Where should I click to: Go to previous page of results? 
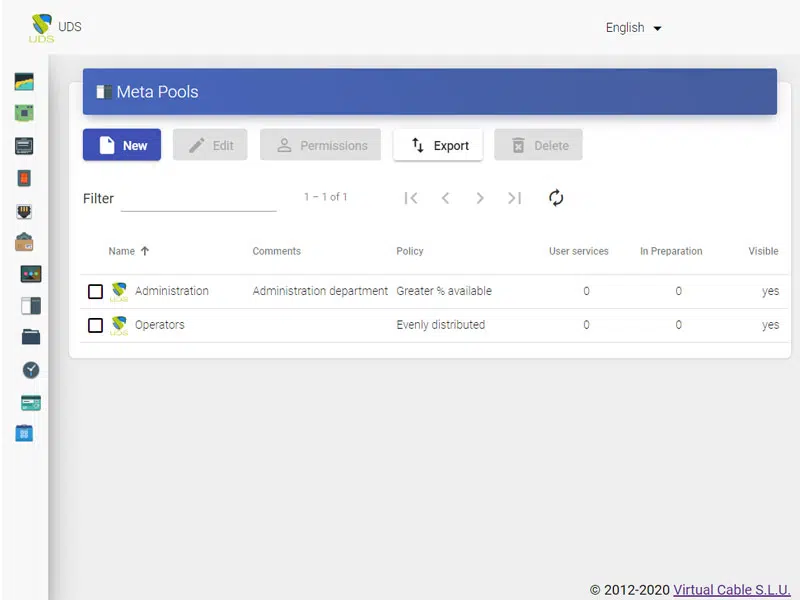pyautogui.click(x=445, y=198)
